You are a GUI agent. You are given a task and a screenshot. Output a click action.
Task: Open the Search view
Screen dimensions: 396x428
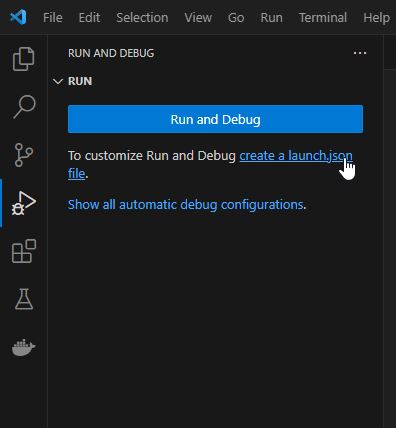pos(24,107)
